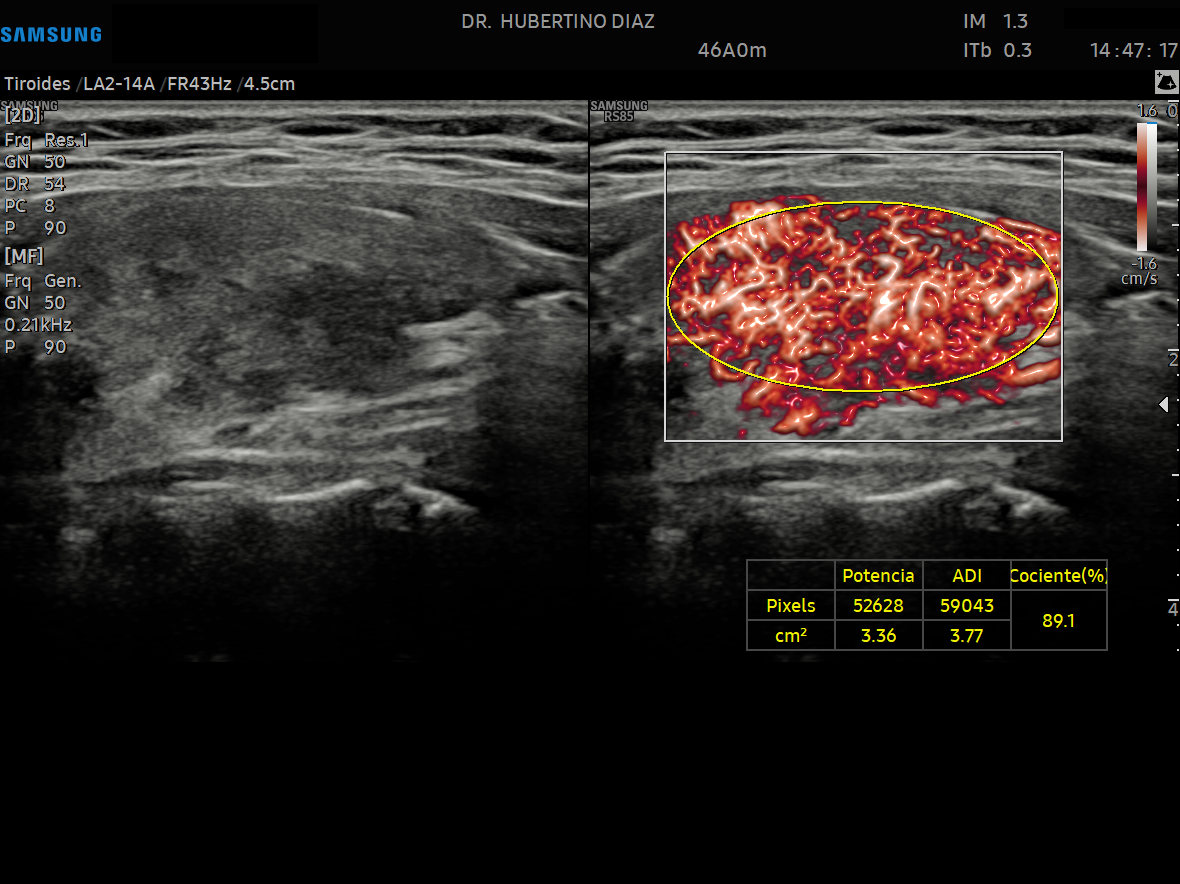Select the [MF] mode label
This screenshot has width=1180, height=884.
click(24, 256)
